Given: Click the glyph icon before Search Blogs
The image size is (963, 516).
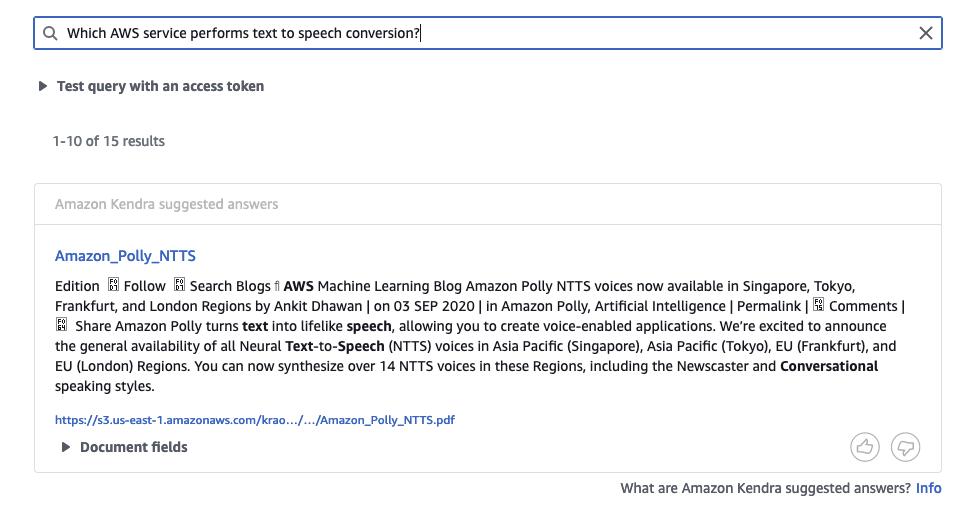Looking at the screenshot, I should (x=180, y=286).
